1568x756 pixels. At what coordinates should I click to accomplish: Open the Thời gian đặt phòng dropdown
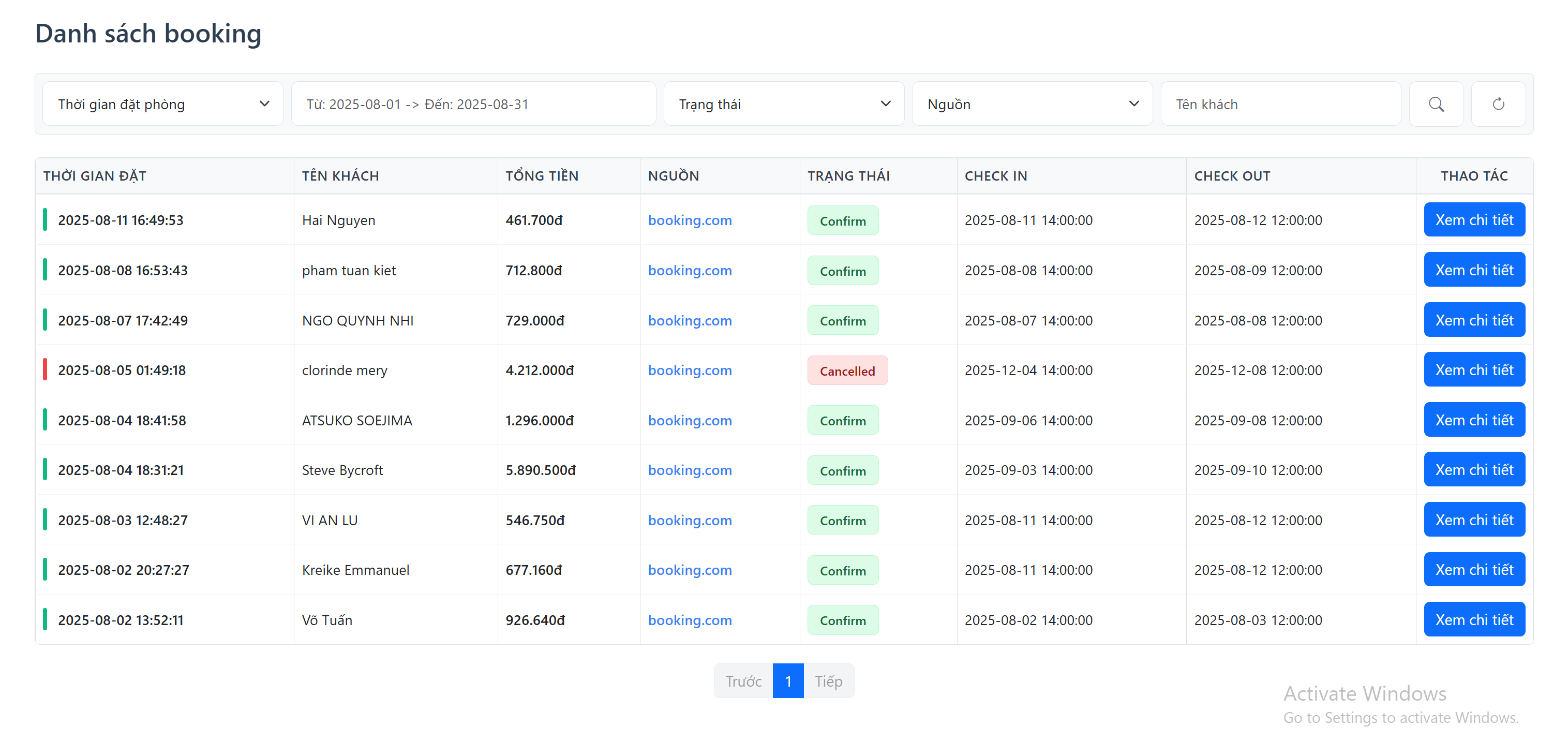(162, 104)
